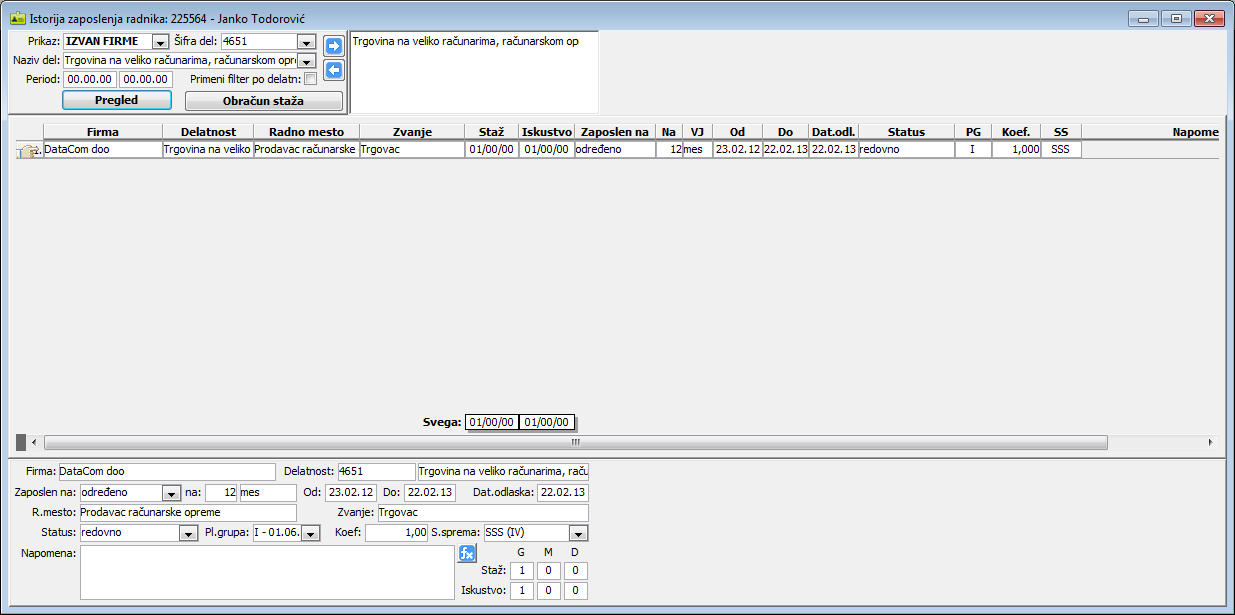Open the Status dropdown showing redovno
The width and height of the screenshot is (1235, 615).
(188, 534)
